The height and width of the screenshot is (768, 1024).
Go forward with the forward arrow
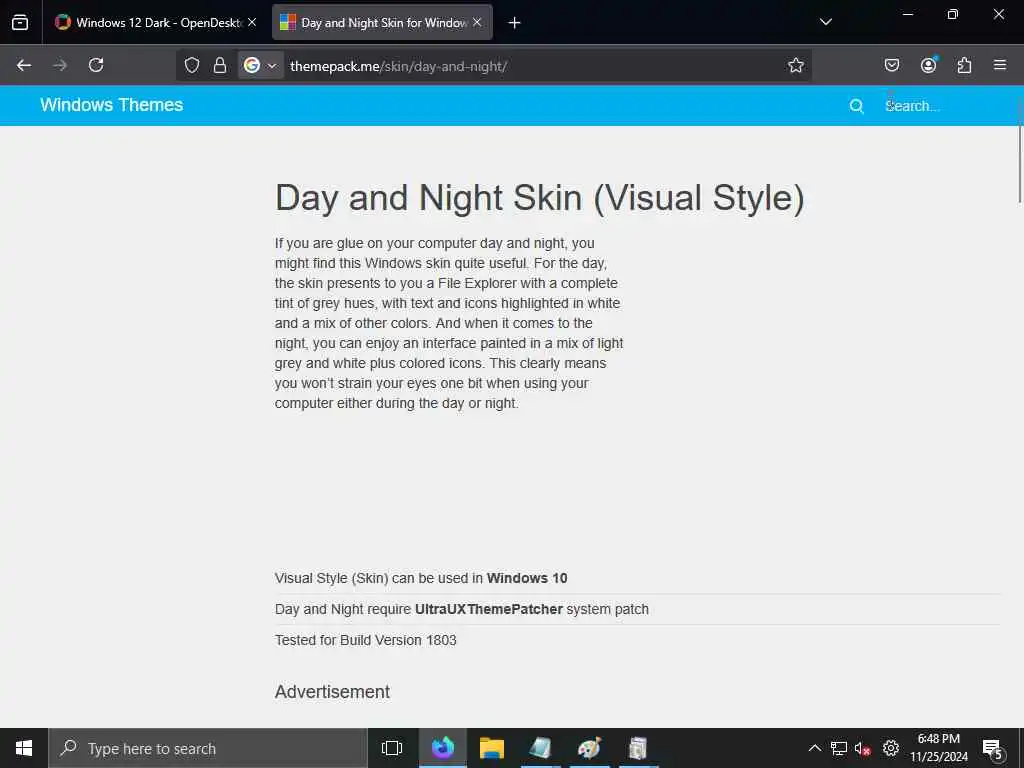click(60, 65)
